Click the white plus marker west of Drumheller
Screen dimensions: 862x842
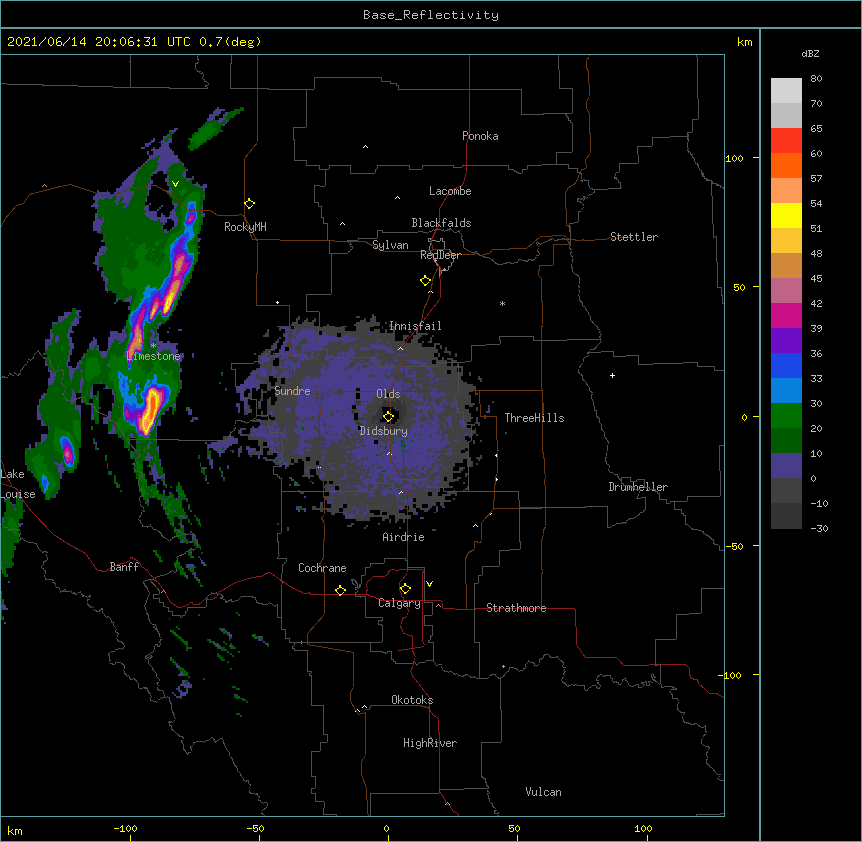tap(612, 375)
